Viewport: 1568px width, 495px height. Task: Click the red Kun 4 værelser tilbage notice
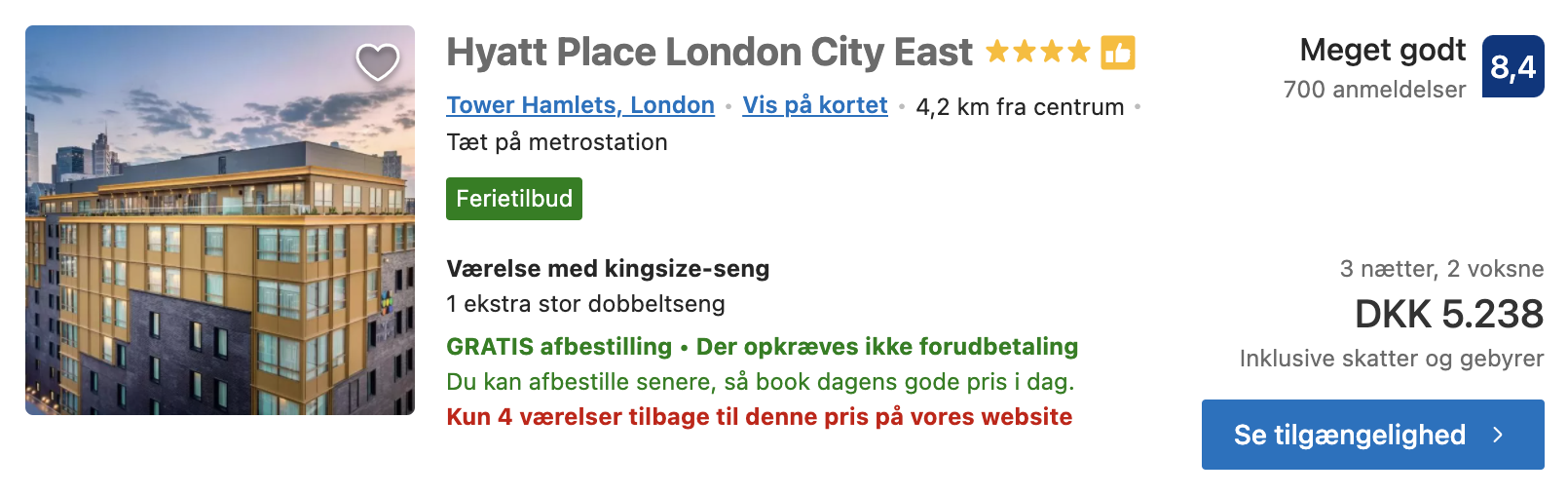coord(760,417)
